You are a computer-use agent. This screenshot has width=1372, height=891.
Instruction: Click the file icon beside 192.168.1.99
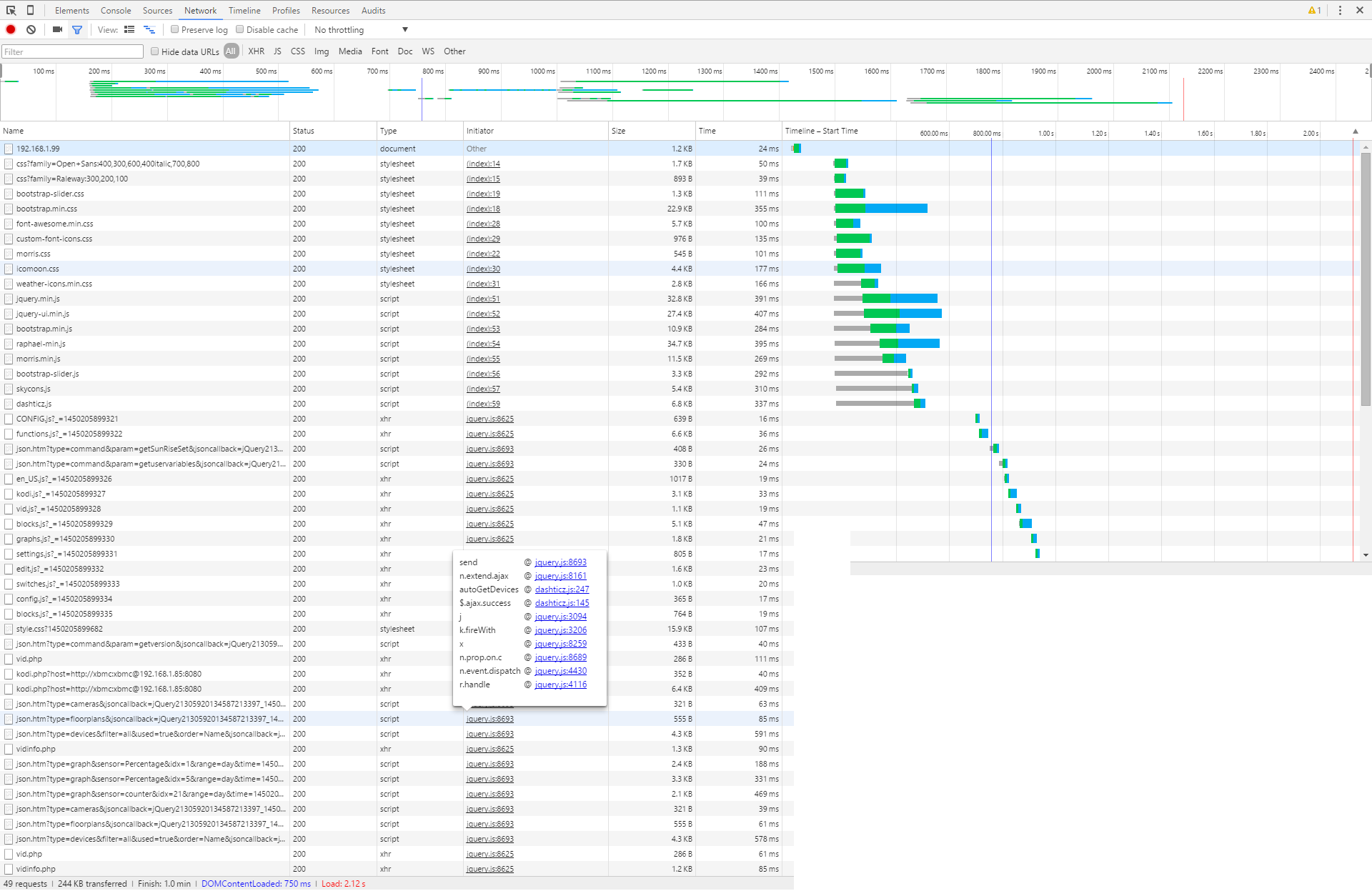coord(9,149)
